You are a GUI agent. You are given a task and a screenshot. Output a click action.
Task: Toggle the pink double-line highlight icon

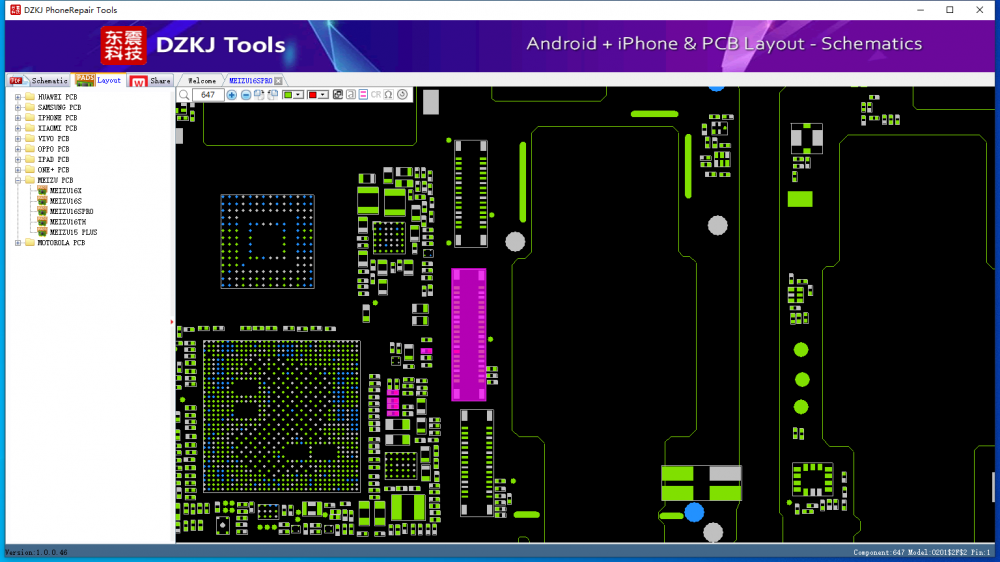tap(363, 94)
